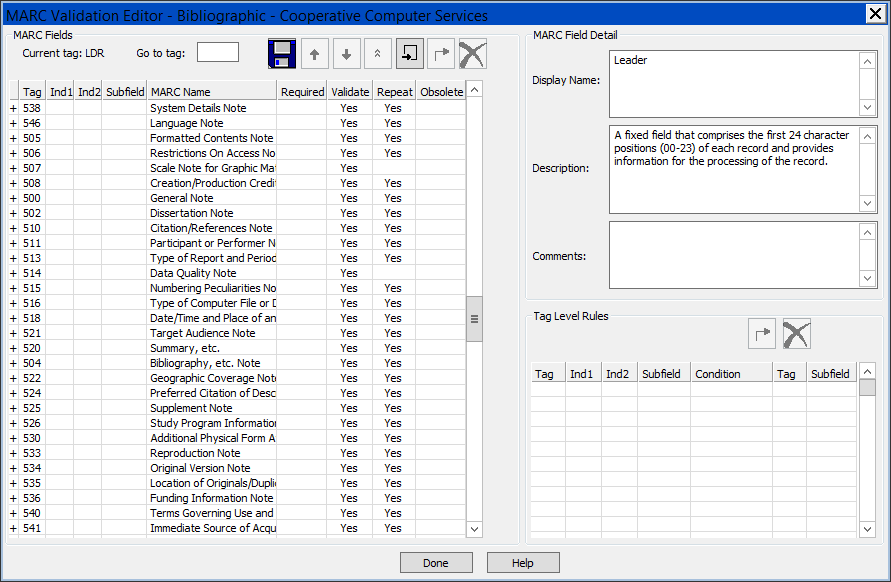Image resolution: width=891 pixels, height=582 pixels.
Task: Expand tag 500 General Note
Action: point(13,198)
